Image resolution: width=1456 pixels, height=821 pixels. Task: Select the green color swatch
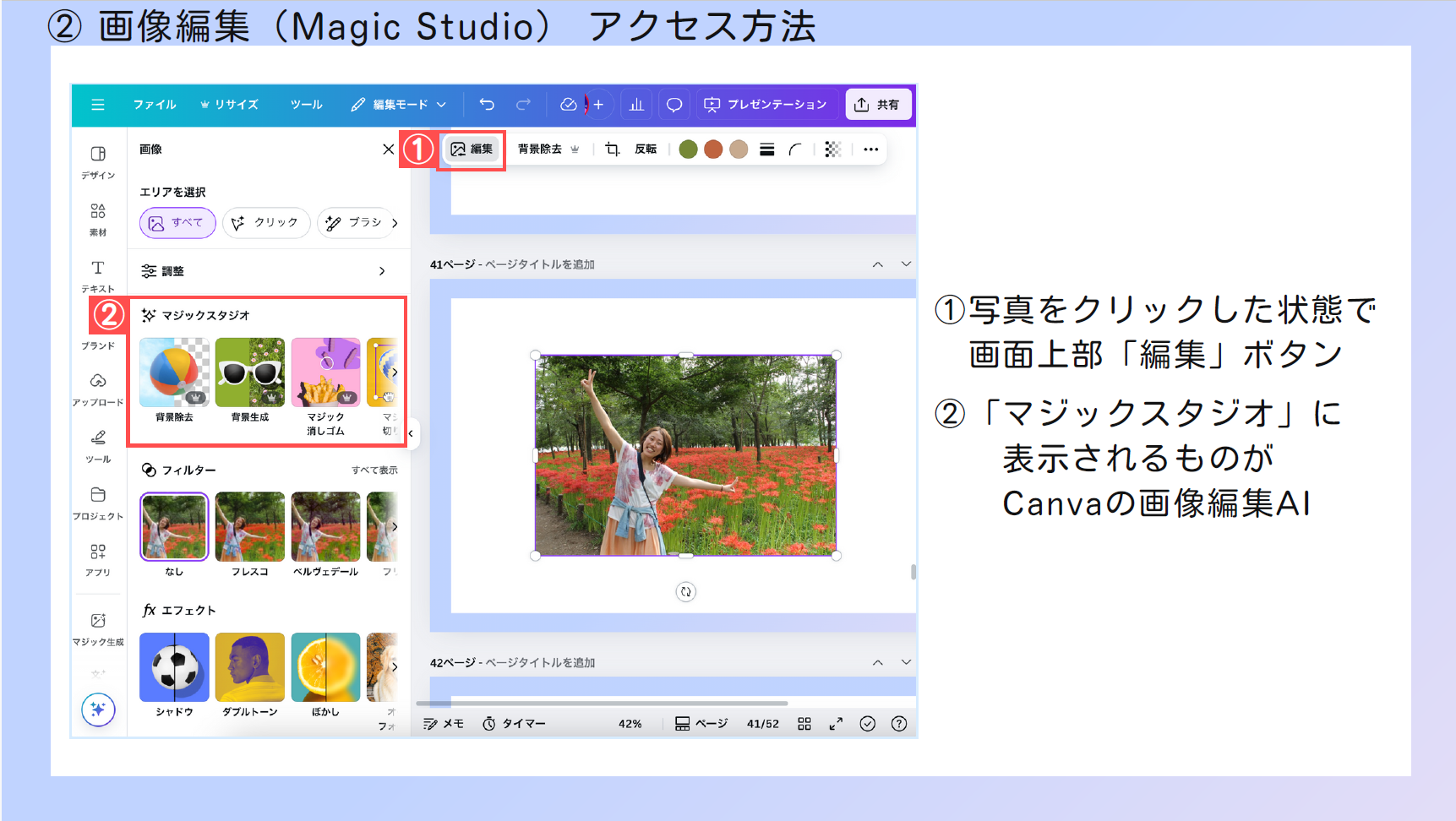coord(689,150)
